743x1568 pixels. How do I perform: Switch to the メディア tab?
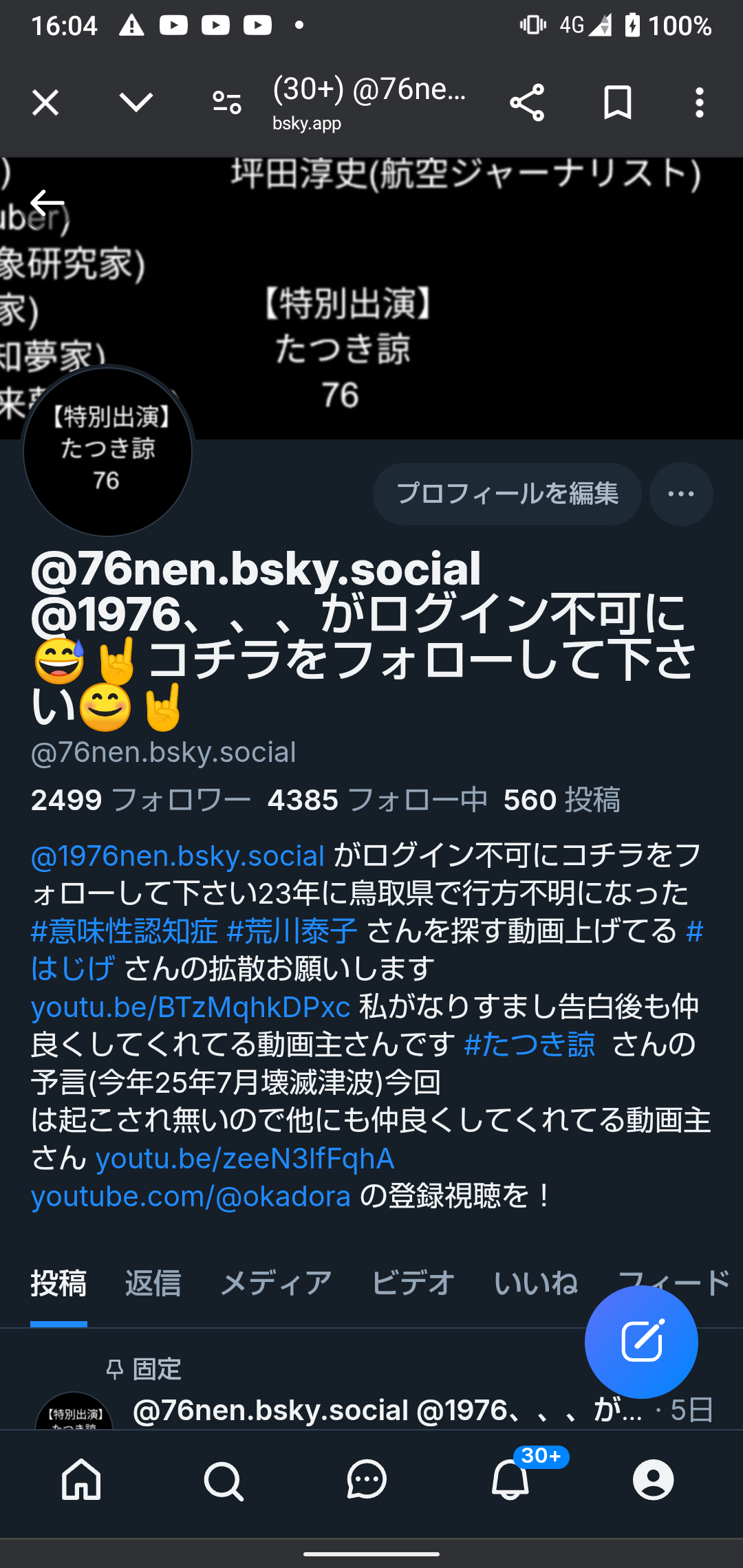tap(276, 1283)
